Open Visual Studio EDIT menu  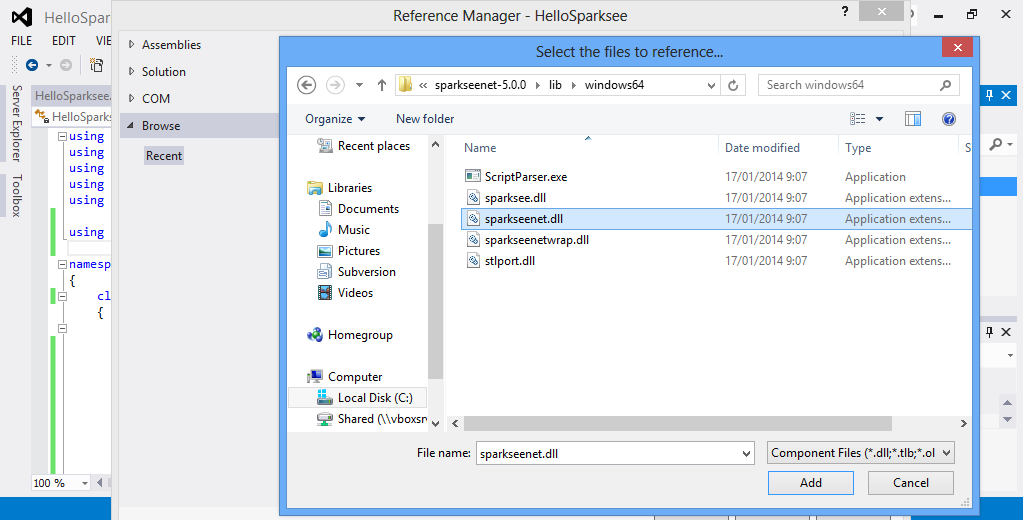(63, 40)
